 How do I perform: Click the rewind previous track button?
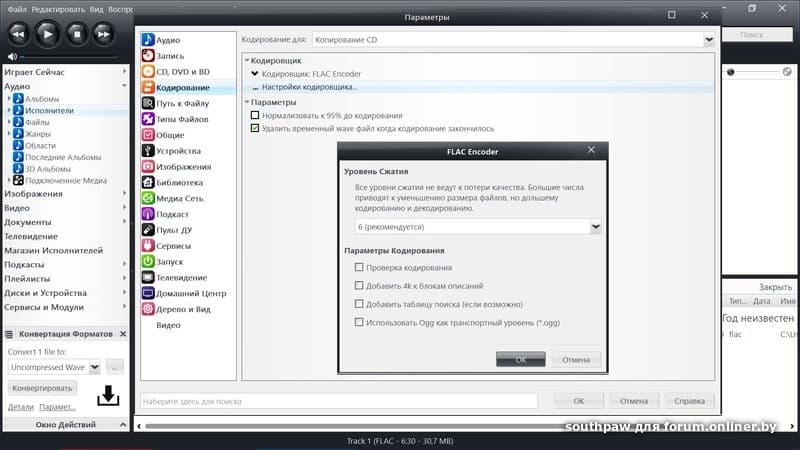18,34
